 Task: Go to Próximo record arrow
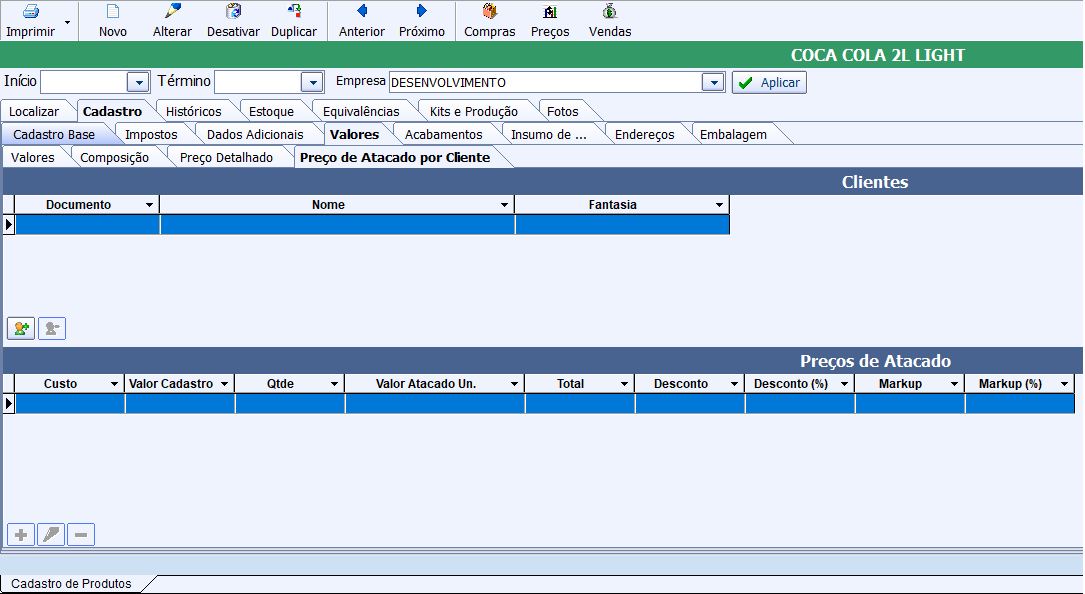tap(422, 12)
